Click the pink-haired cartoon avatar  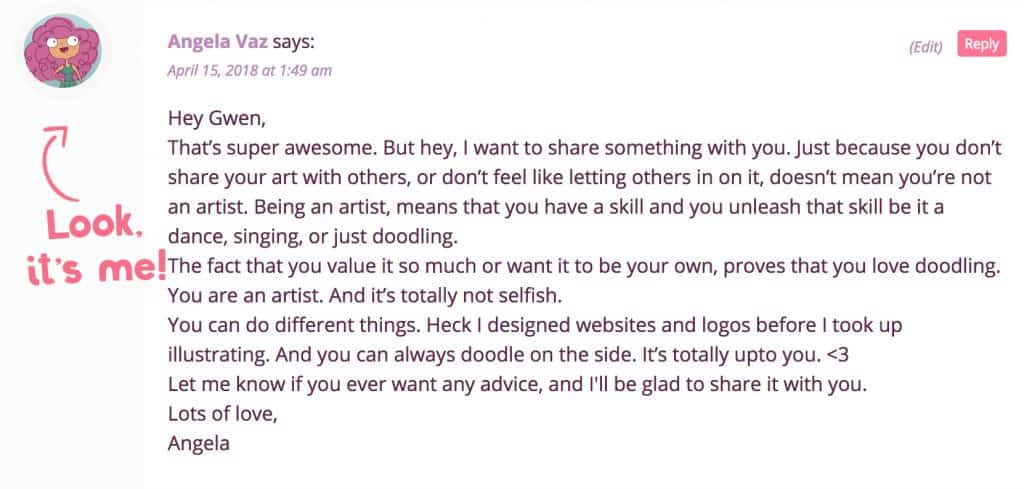coord(63,50)
